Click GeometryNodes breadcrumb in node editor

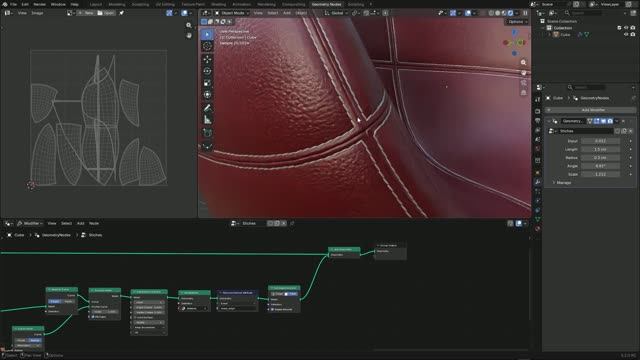point(56,235)
